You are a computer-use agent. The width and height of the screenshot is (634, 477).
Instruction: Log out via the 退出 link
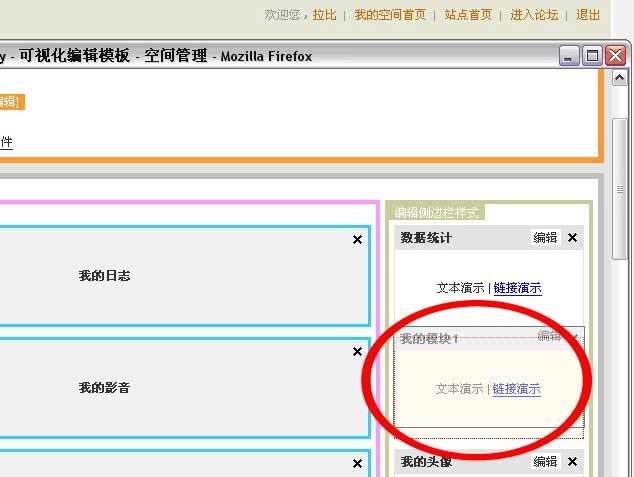(x=588, y=15)
